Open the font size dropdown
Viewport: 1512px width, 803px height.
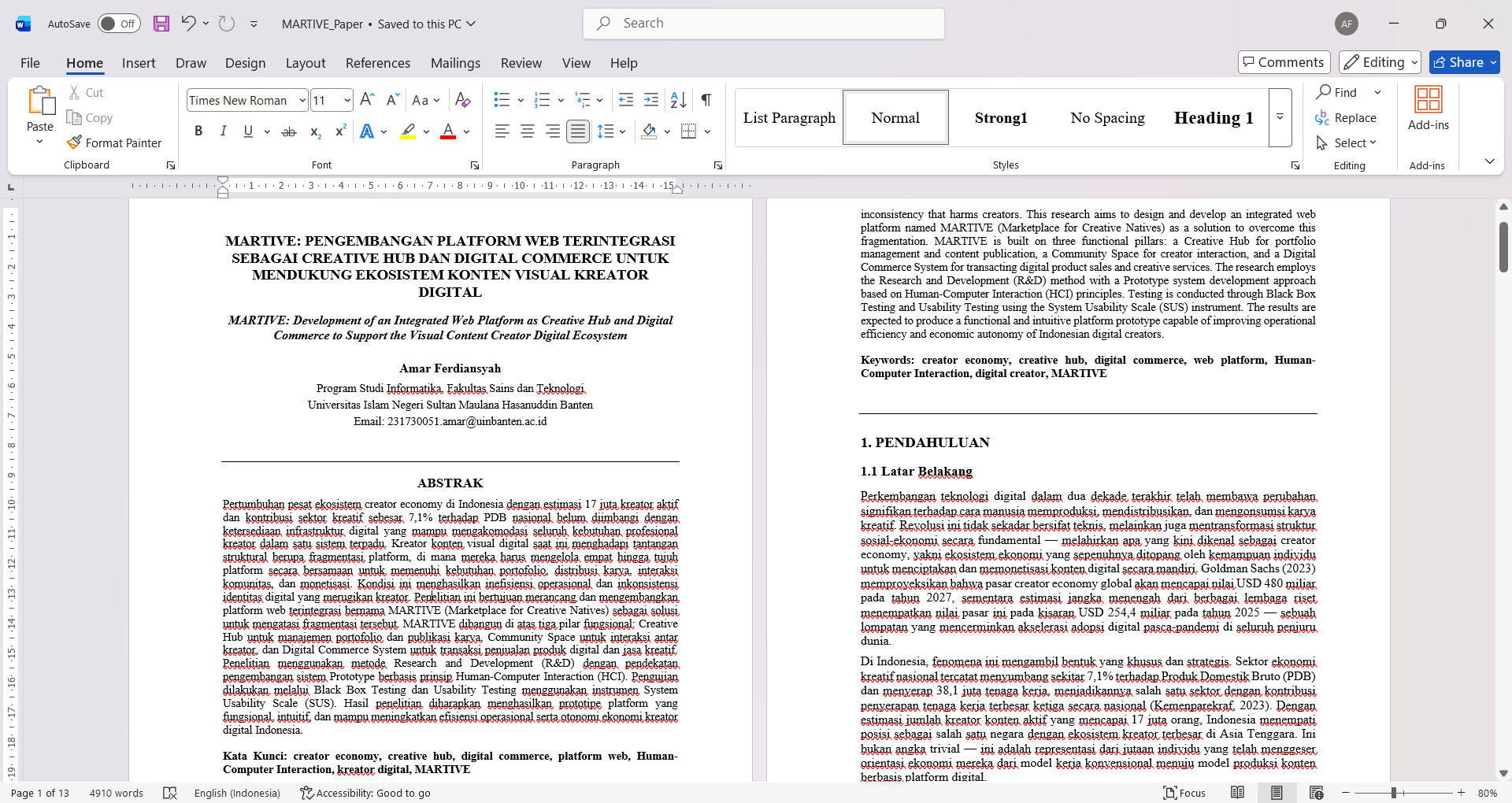347,101
